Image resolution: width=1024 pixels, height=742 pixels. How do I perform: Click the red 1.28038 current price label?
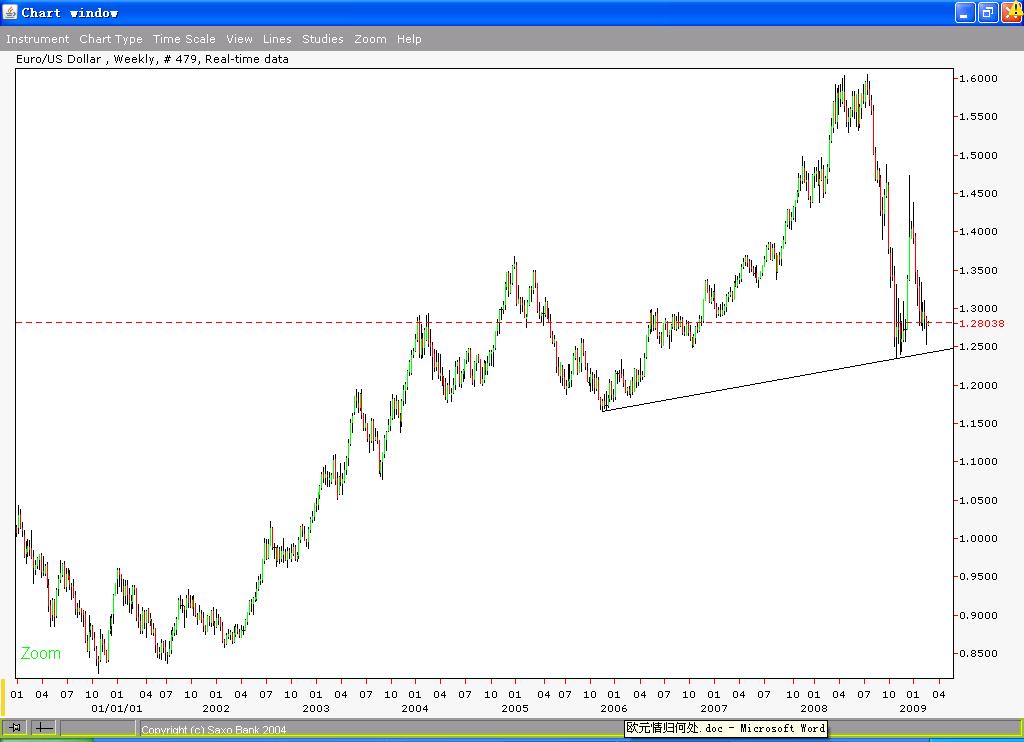coord(982,323)
